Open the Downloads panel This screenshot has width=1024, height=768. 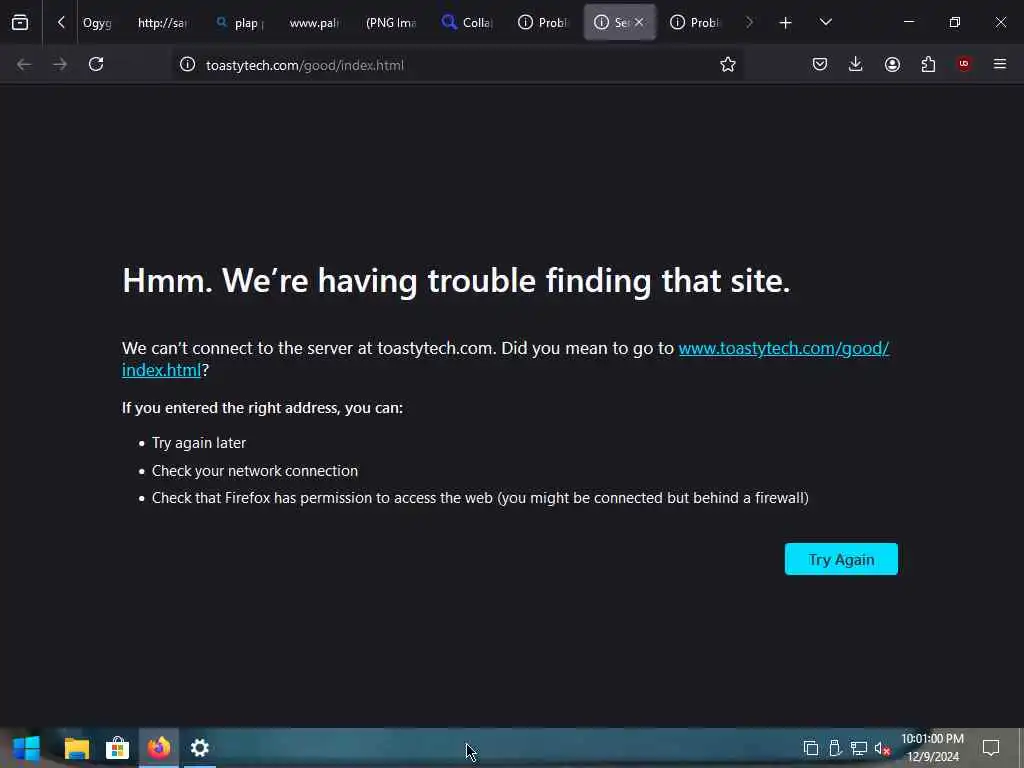[x=856, y=64]
